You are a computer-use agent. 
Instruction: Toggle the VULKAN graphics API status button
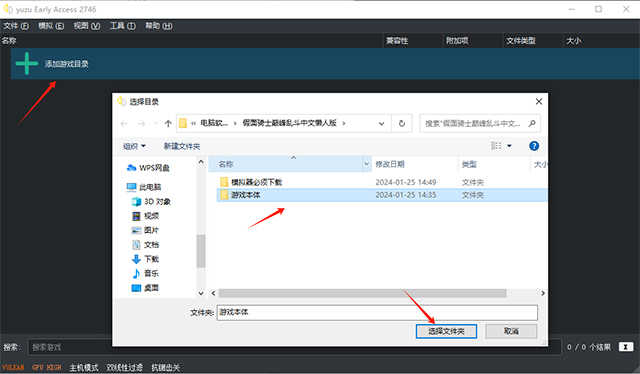tap(13, 367)
